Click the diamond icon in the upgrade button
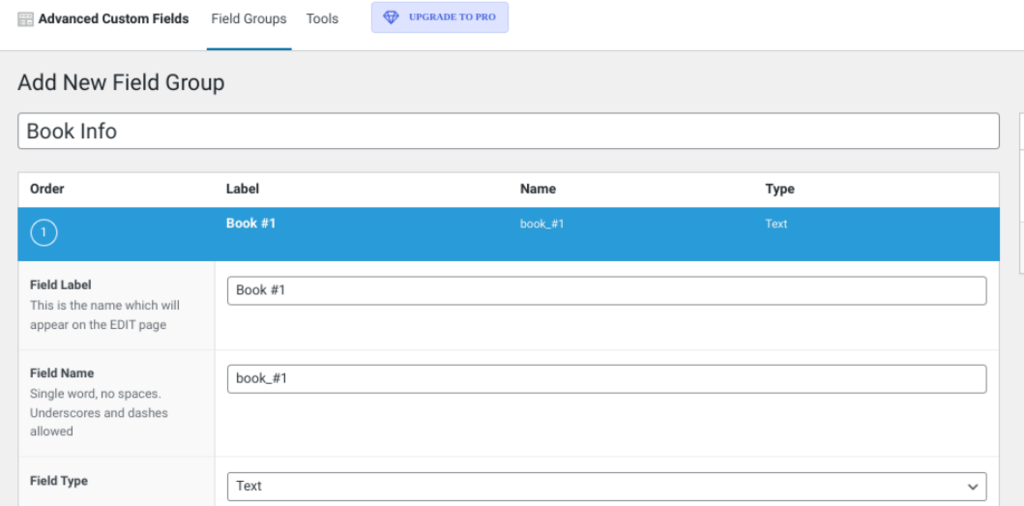Screen dimensions: 1024x506 tap(391, 18)
